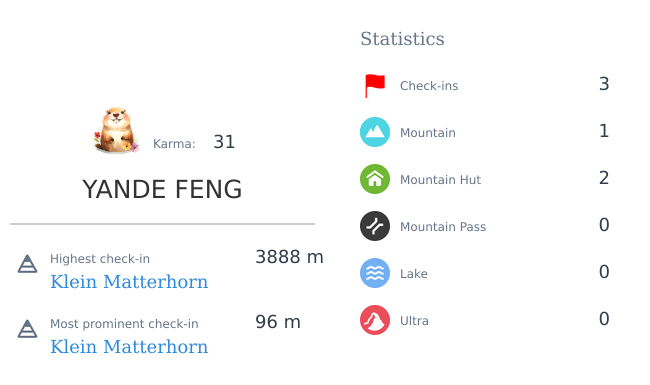Click the Ultra label
This screenshot has height=385, width=650.
[x=414, y=321]
